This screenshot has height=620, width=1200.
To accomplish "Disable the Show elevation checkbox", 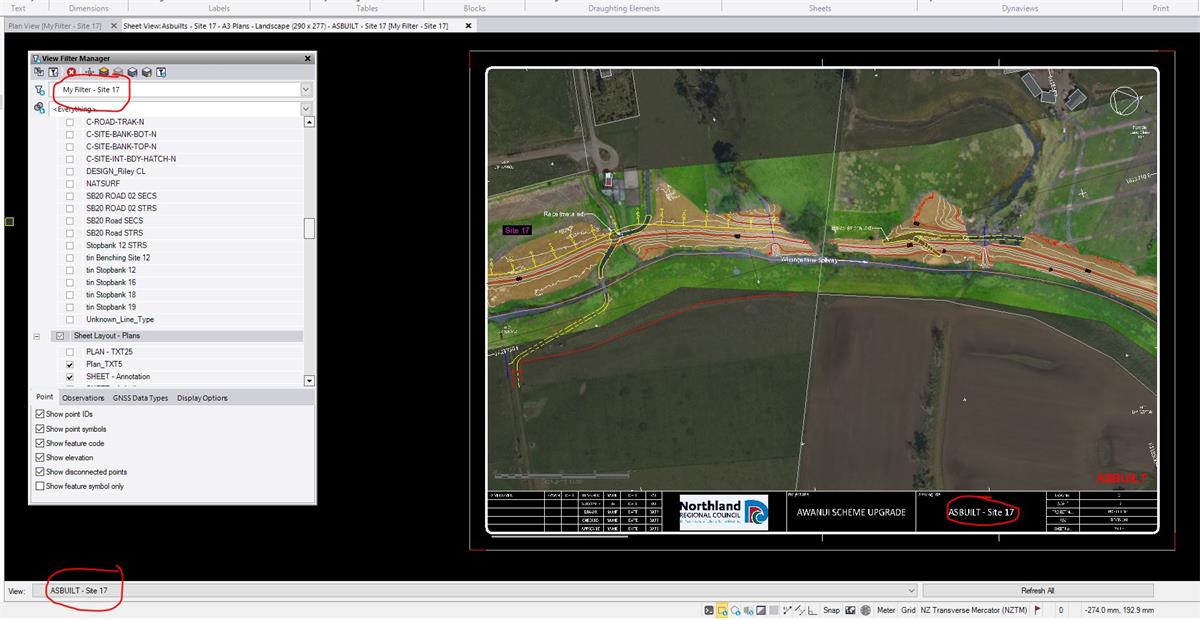I will pyautogui.click(x=39, y=457).
